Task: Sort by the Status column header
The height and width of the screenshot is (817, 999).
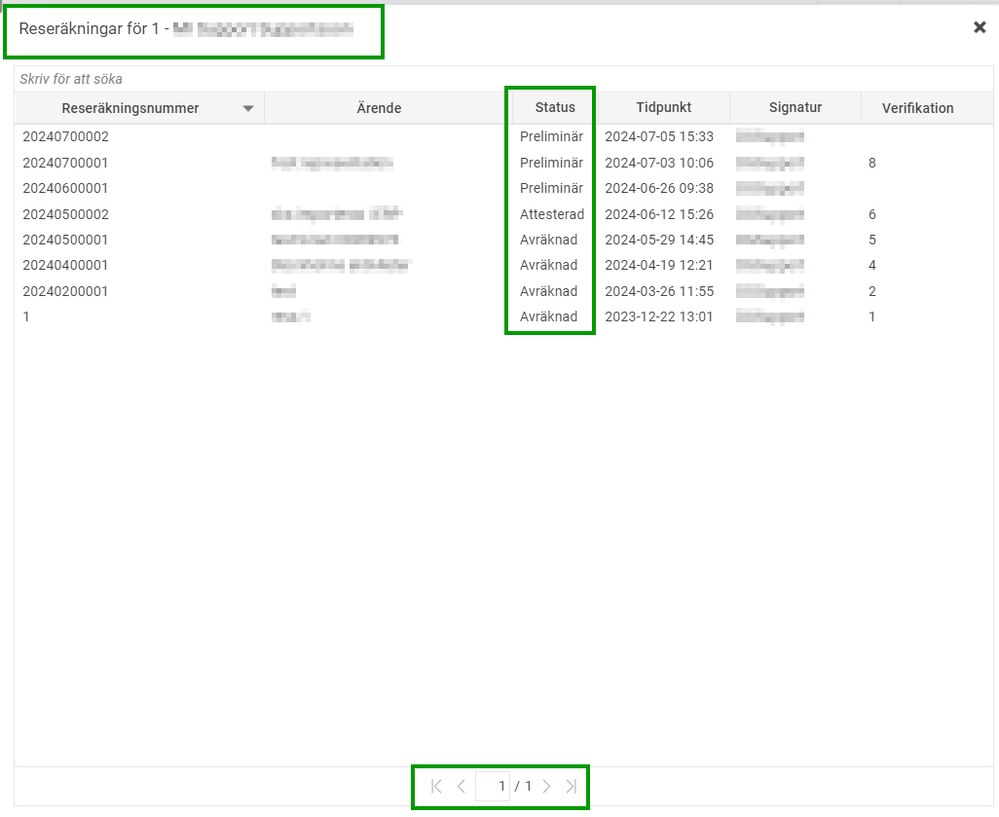Action: click(x=555, y=108)
